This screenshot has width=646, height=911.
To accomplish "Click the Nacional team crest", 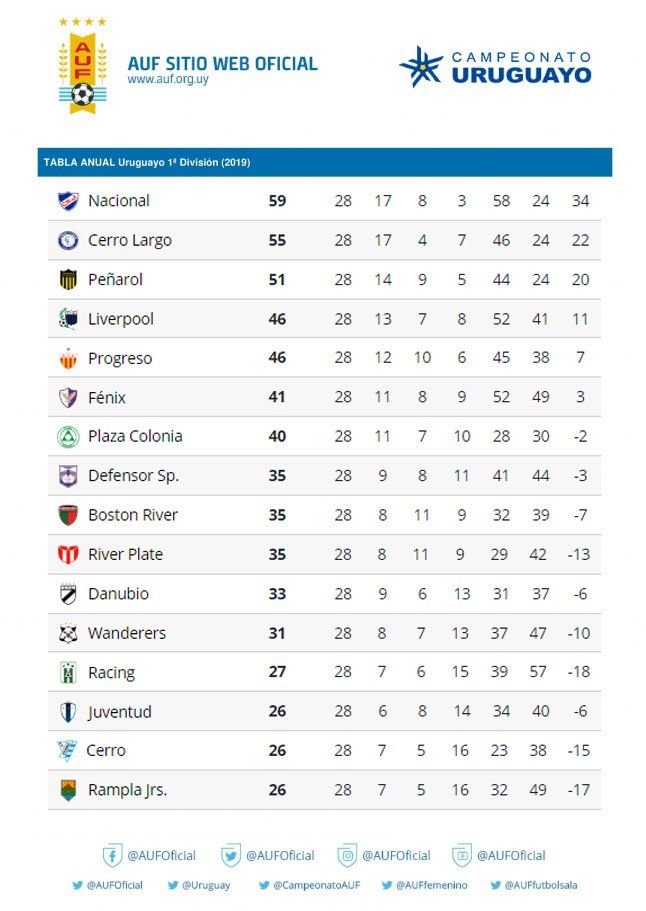I will 68,201.
